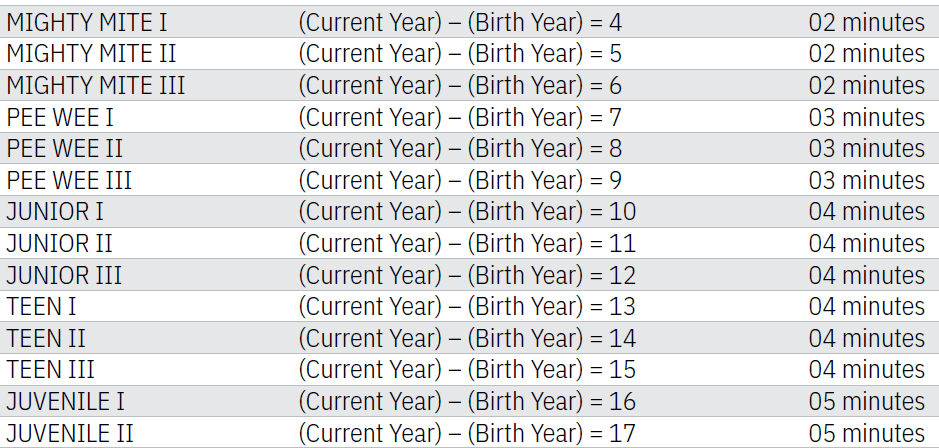Select the JUVENILE I division name
This screenshot has height=448, width=939.
tap(65, 401)
